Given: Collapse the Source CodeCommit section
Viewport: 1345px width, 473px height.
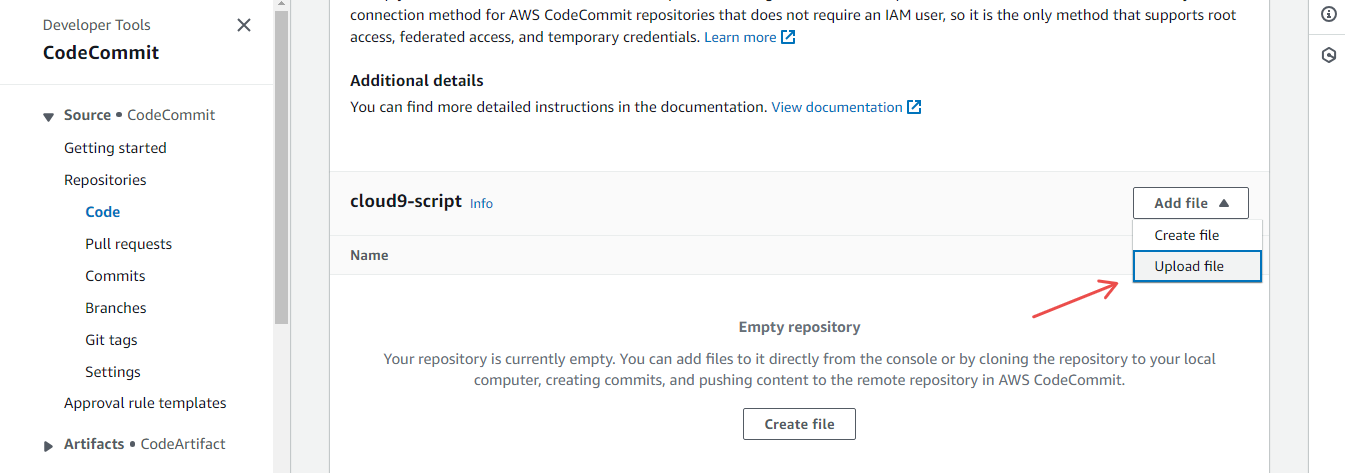Looking at the screenshot, I should coord(48,116).
